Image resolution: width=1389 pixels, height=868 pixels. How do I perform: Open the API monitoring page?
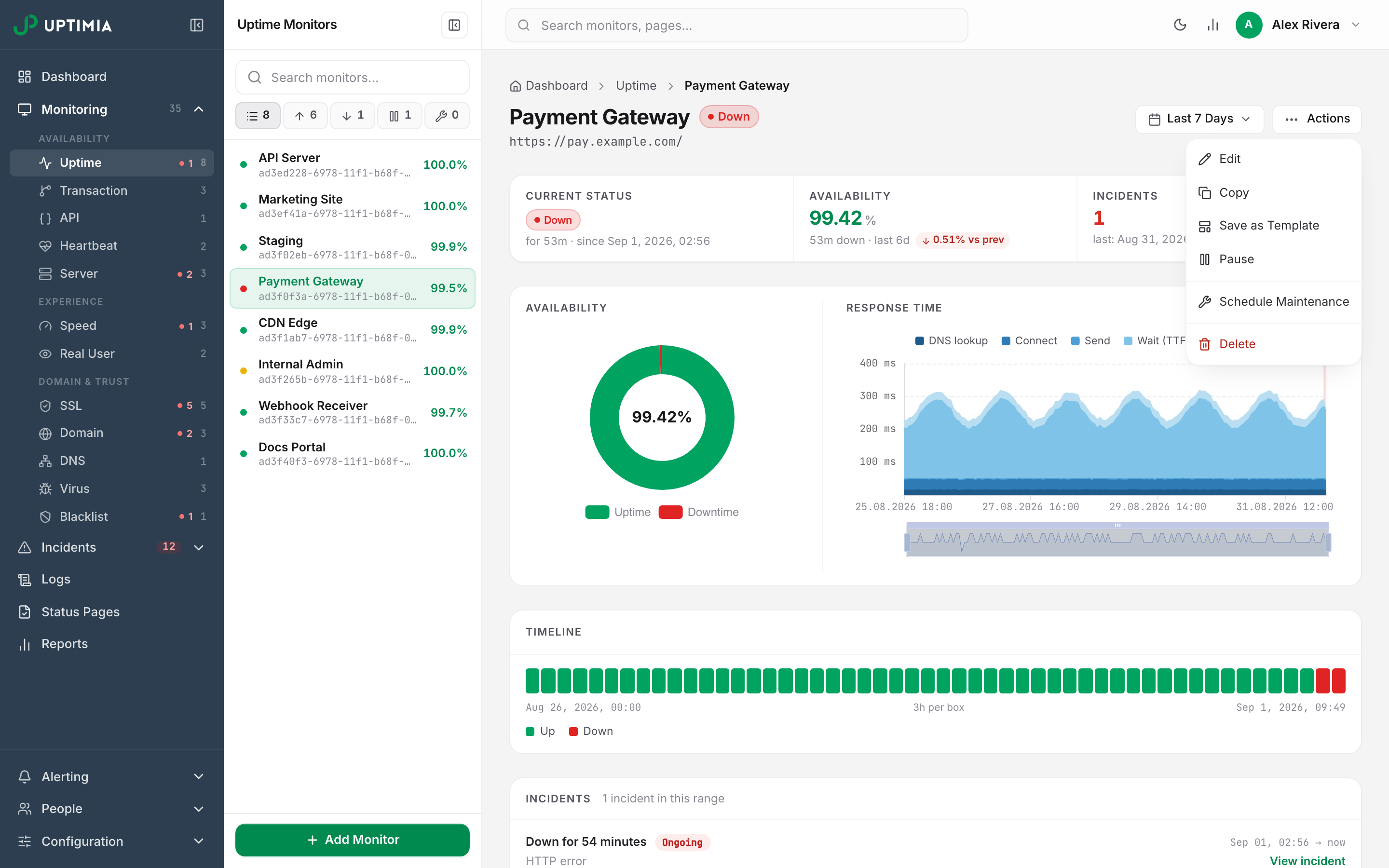coord(112,218)
